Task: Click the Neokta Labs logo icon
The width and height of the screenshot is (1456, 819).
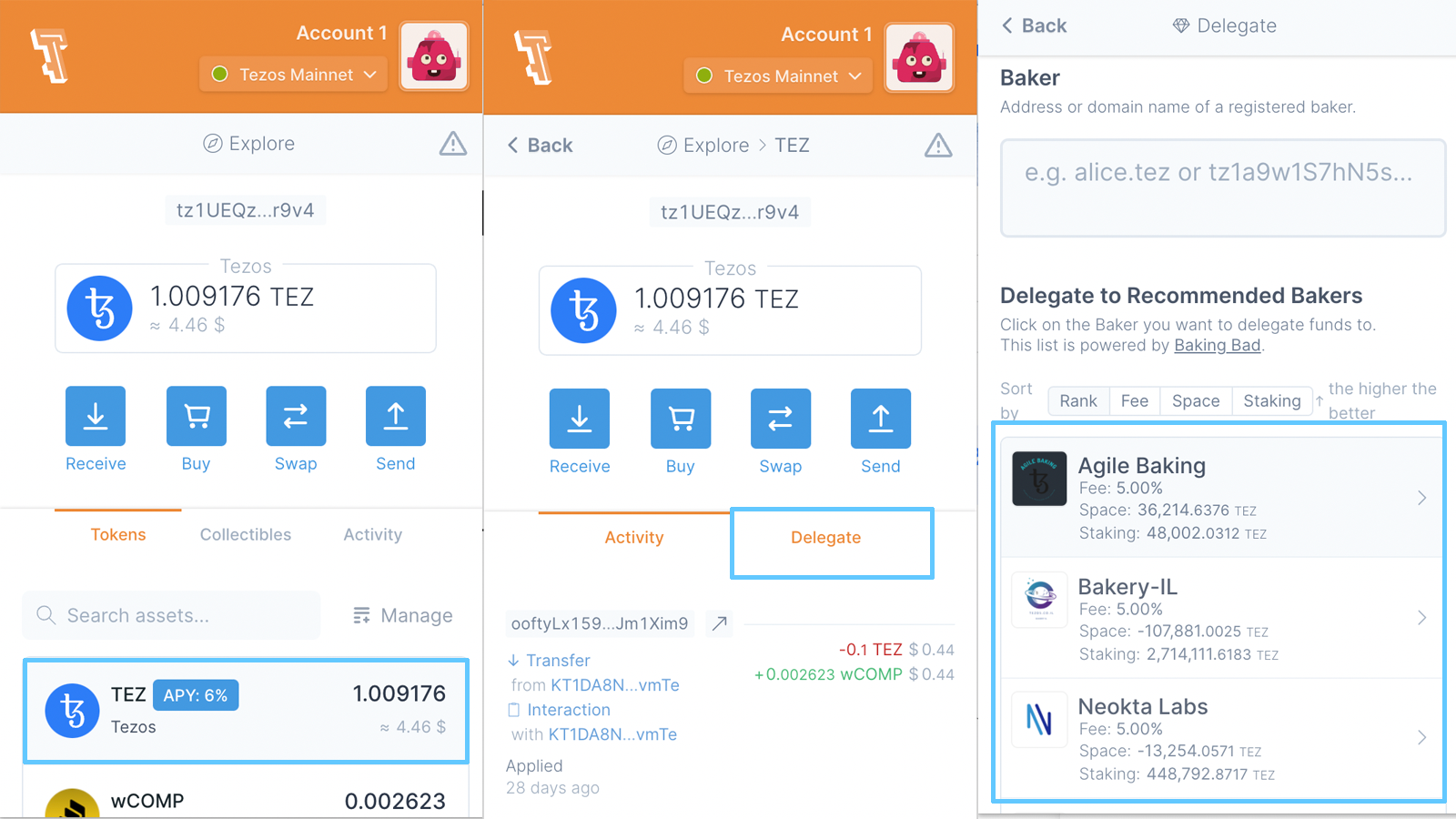Action: (1039, 720)
